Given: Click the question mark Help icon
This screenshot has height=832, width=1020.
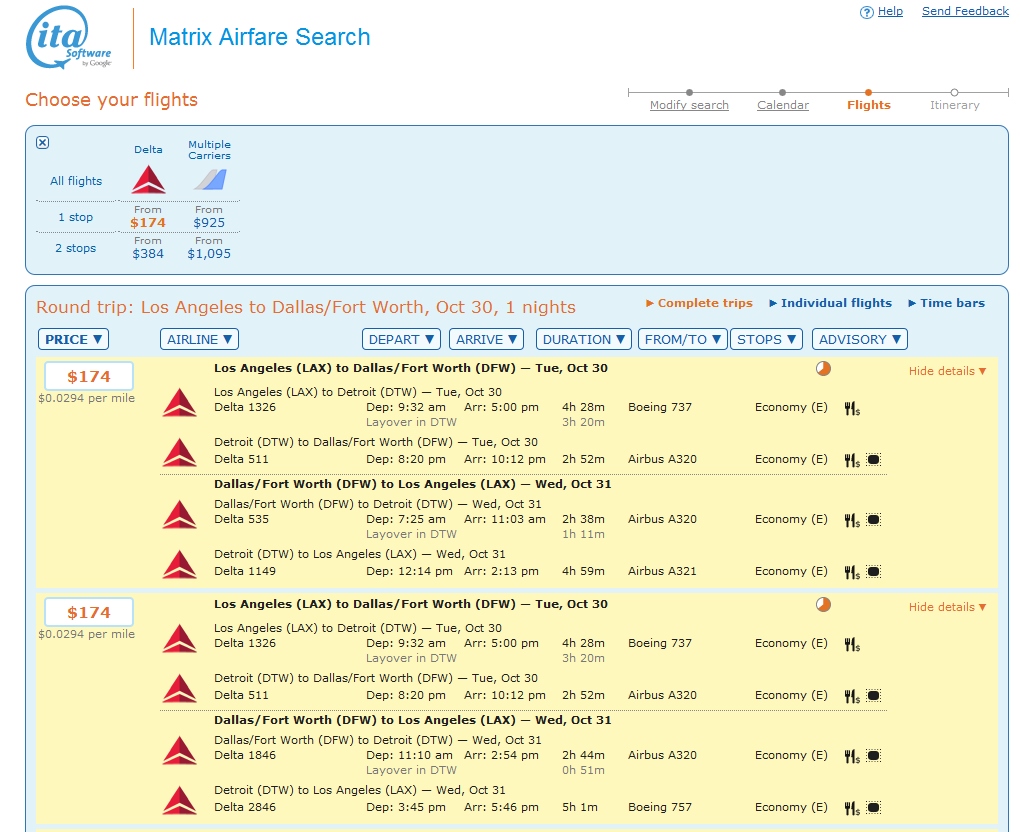Looking at the screenshot, I should pyautogui.click(x=866, y=12).
